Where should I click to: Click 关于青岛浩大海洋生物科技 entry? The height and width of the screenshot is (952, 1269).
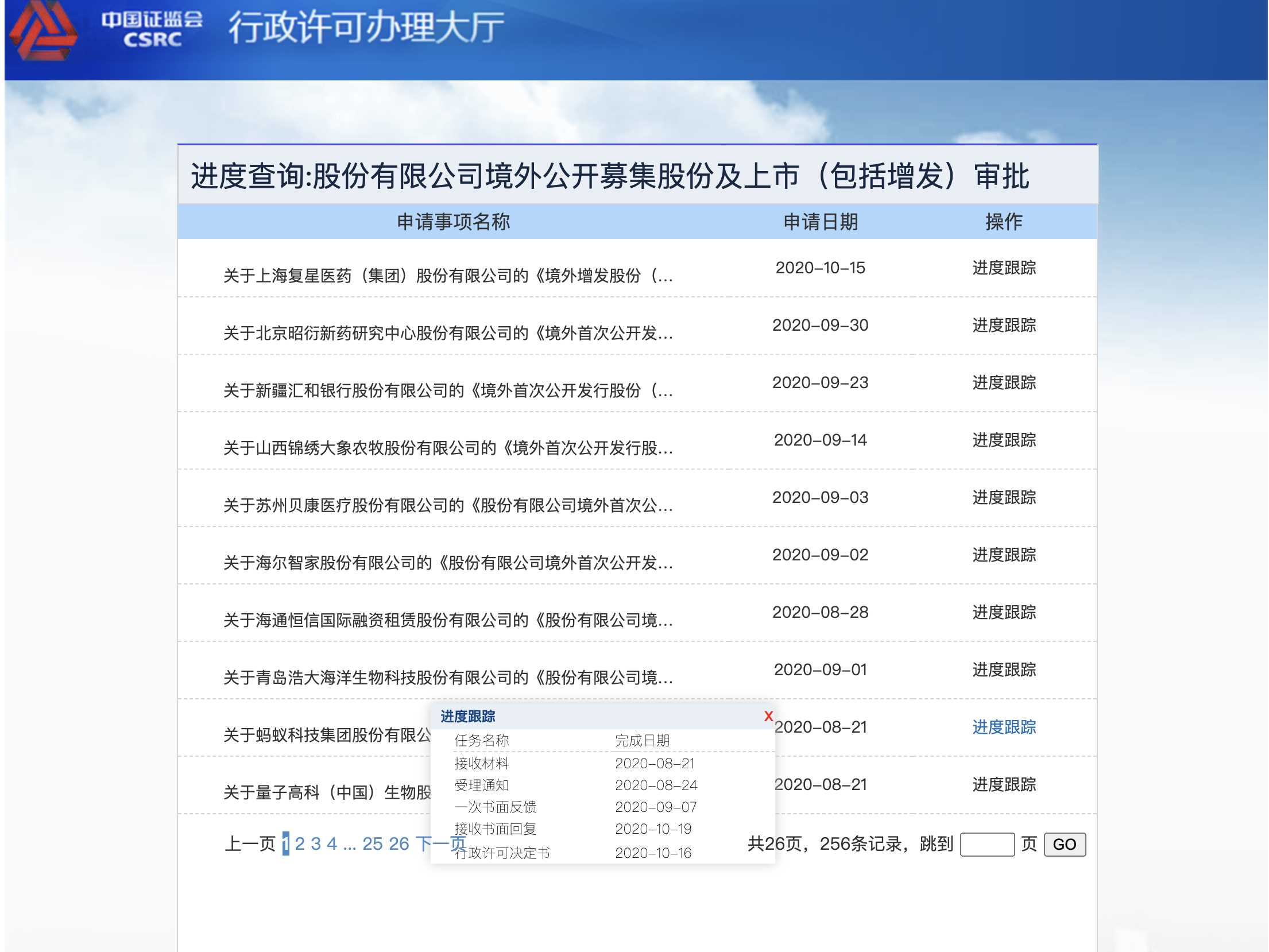[x=448, y=678]
